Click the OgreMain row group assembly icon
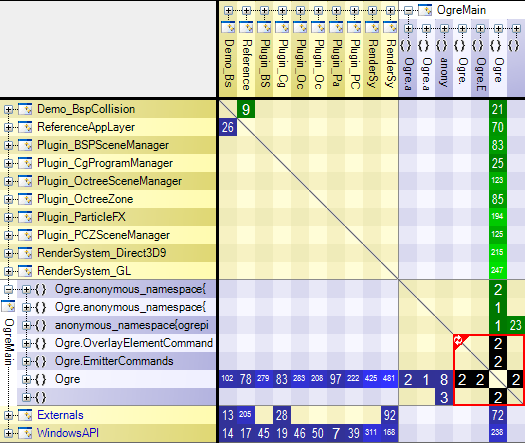This screenshot has height=443, width=525. pos(8,306)
